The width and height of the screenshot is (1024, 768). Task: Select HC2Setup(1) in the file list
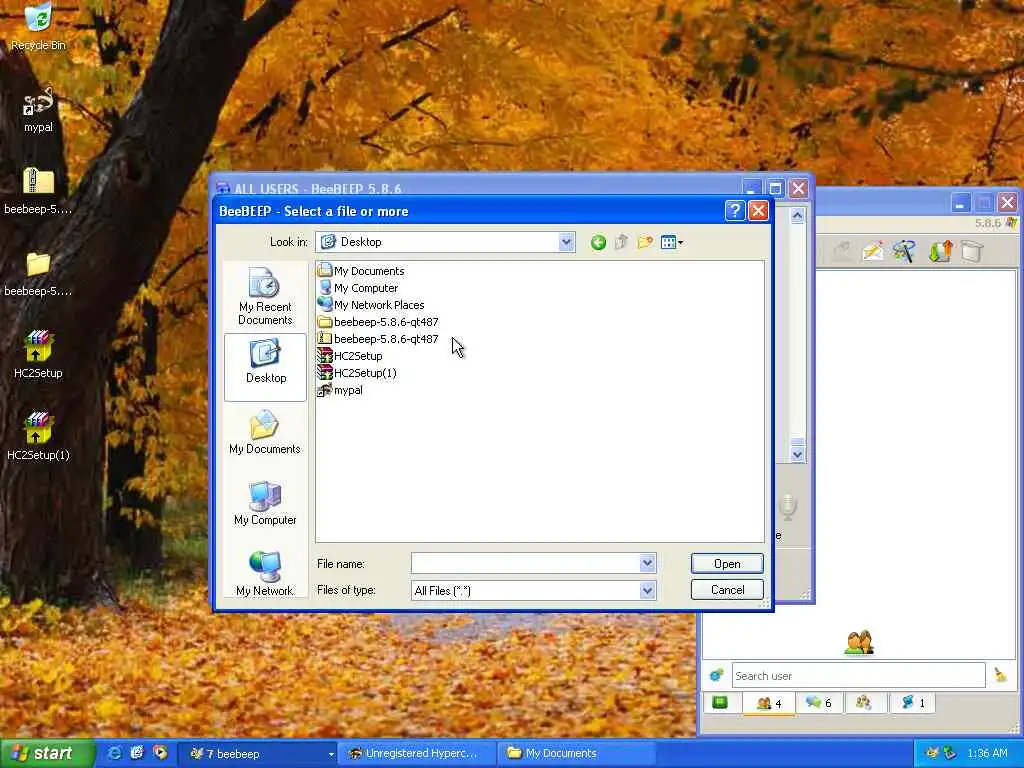357,372
